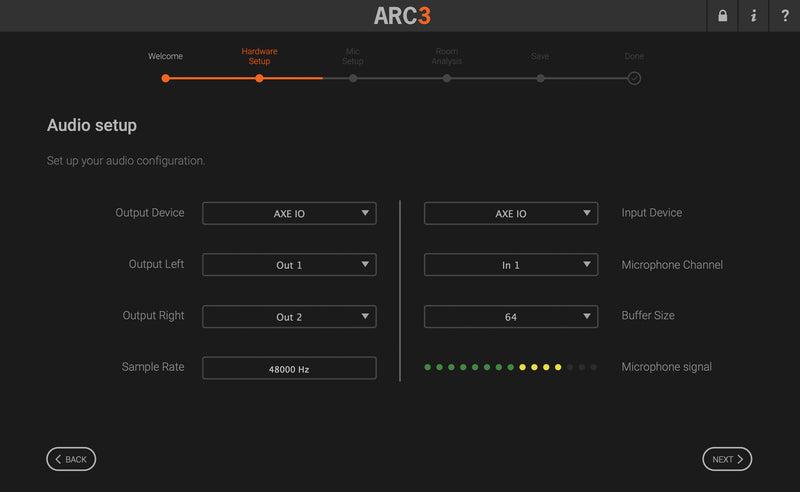800x492 pixels.
Task: Open the Output Left channel dropdown
Action: coord(289,265)
